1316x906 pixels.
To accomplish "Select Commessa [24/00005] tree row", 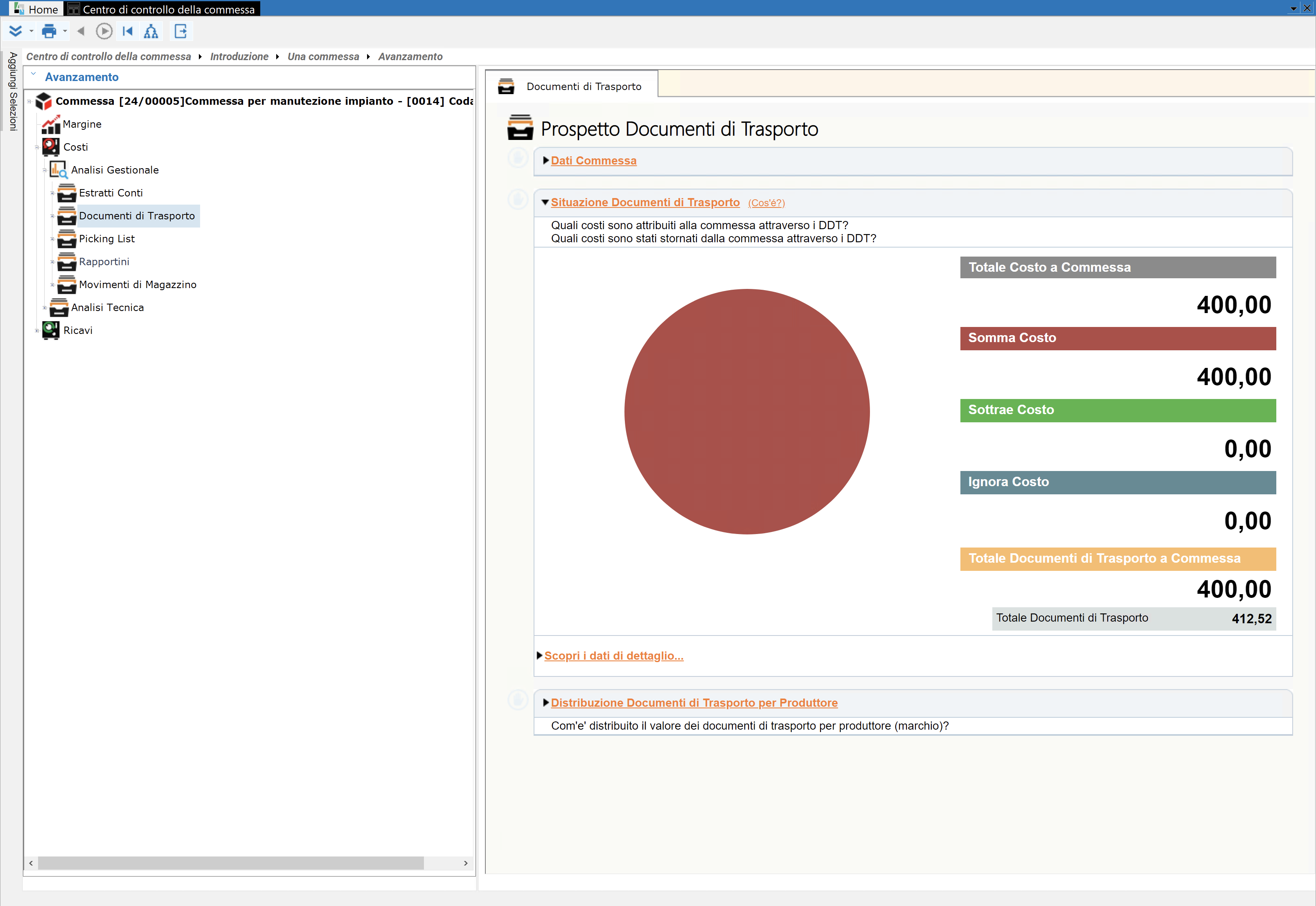I will [264, 101].
